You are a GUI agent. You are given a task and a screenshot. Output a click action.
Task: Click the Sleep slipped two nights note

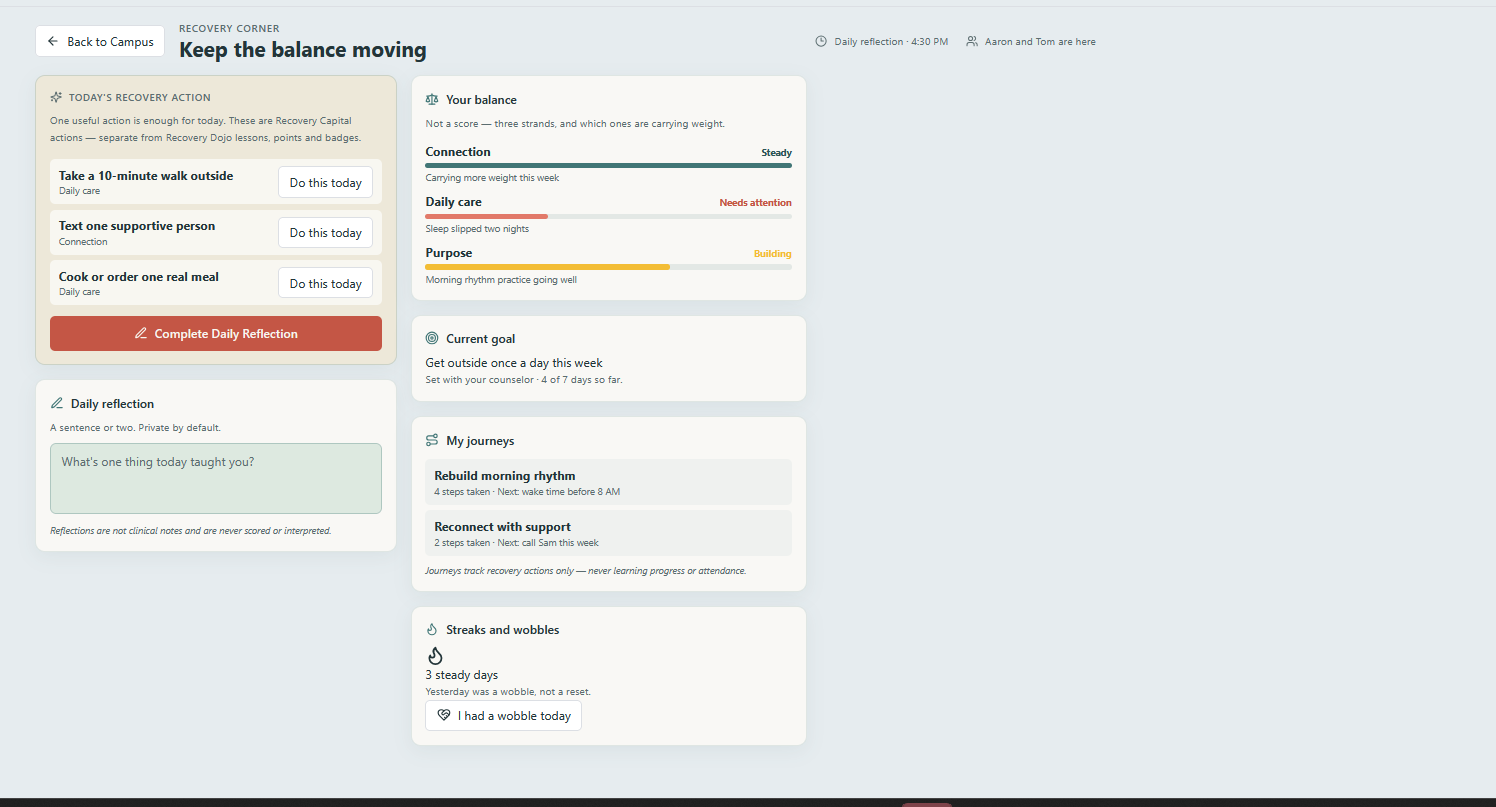click(x=477, y=229)
